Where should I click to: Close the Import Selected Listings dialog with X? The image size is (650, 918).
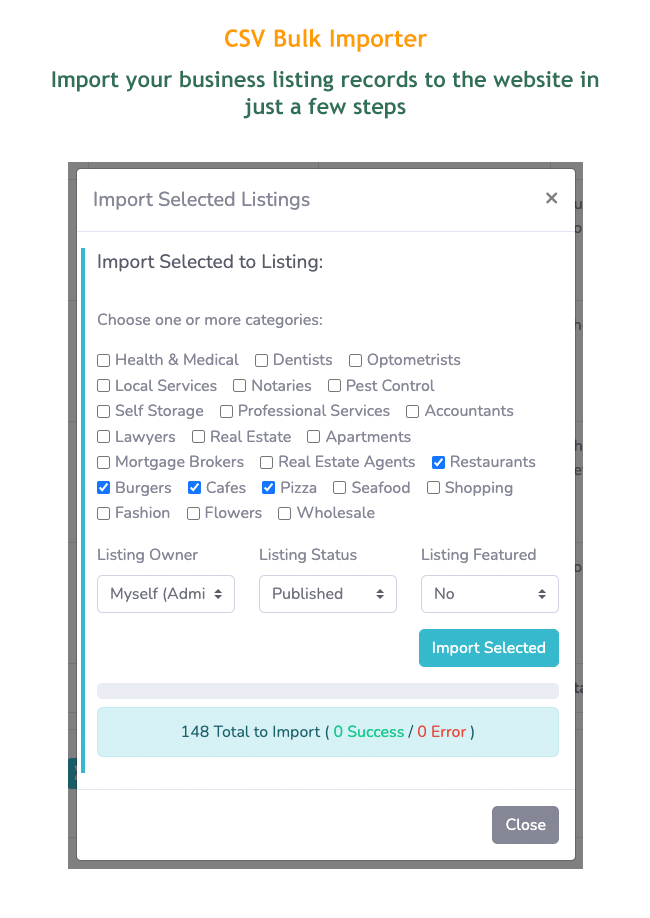[x=551, y=198]
